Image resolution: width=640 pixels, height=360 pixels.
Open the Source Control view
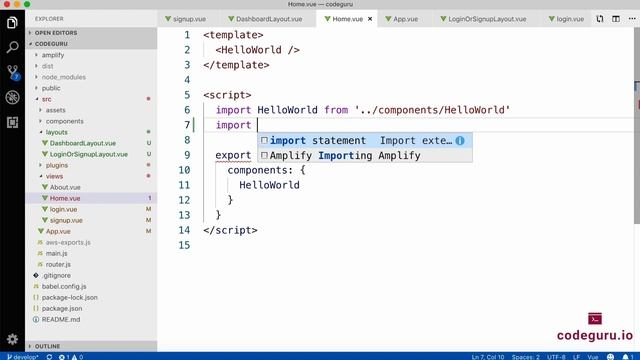click(13, 72)
